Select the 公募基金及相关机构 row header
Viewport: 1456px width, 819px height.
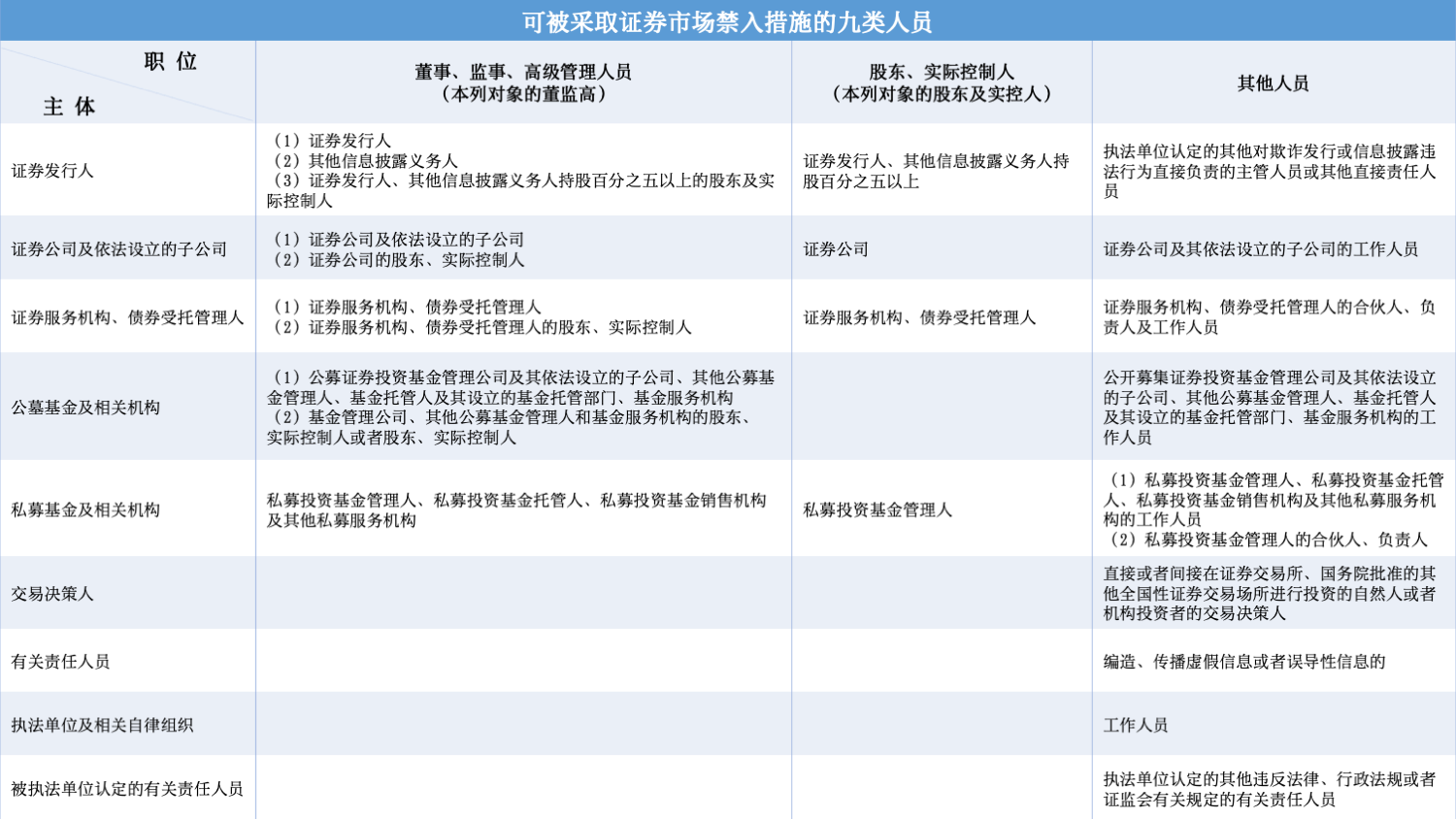point(85,408)
